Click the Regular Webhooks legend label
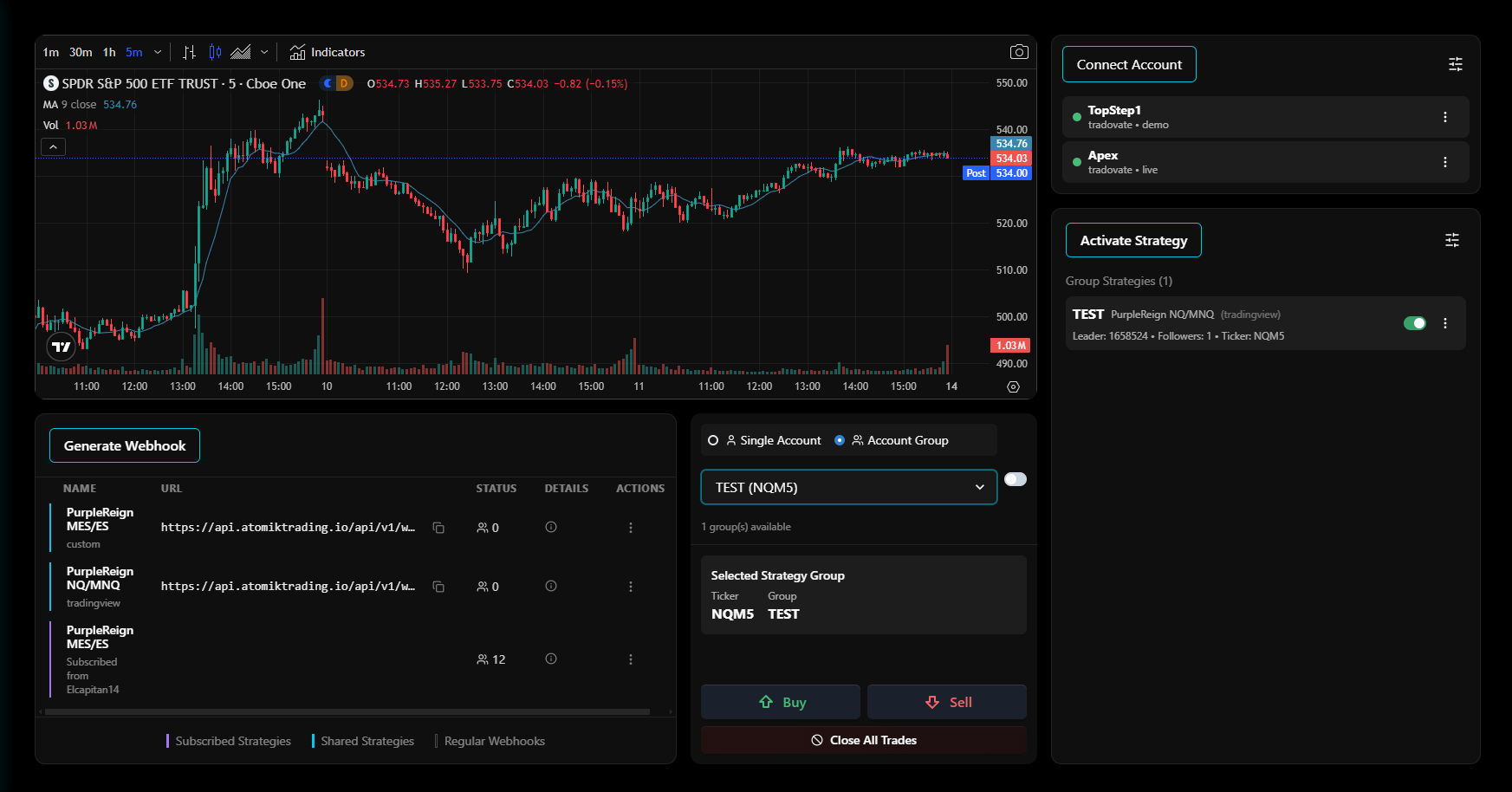Screen dimensions: 1512x792 [x=495, y=741]
